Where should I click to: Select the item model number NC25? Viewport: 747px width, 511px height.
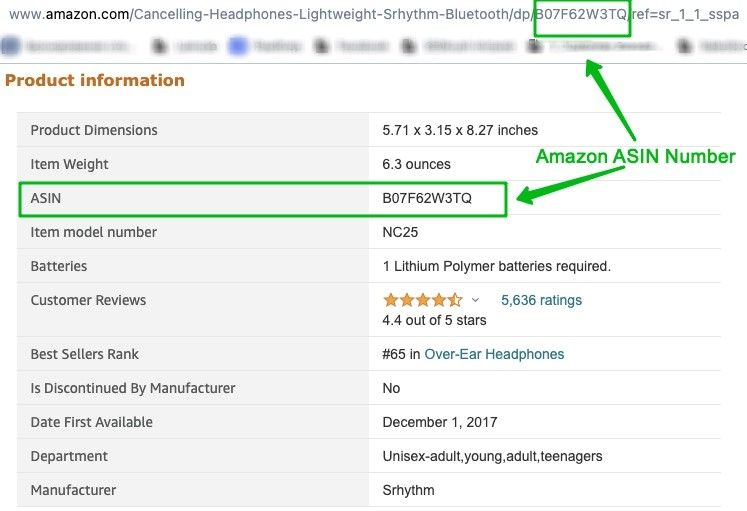[x=400, y=232]
